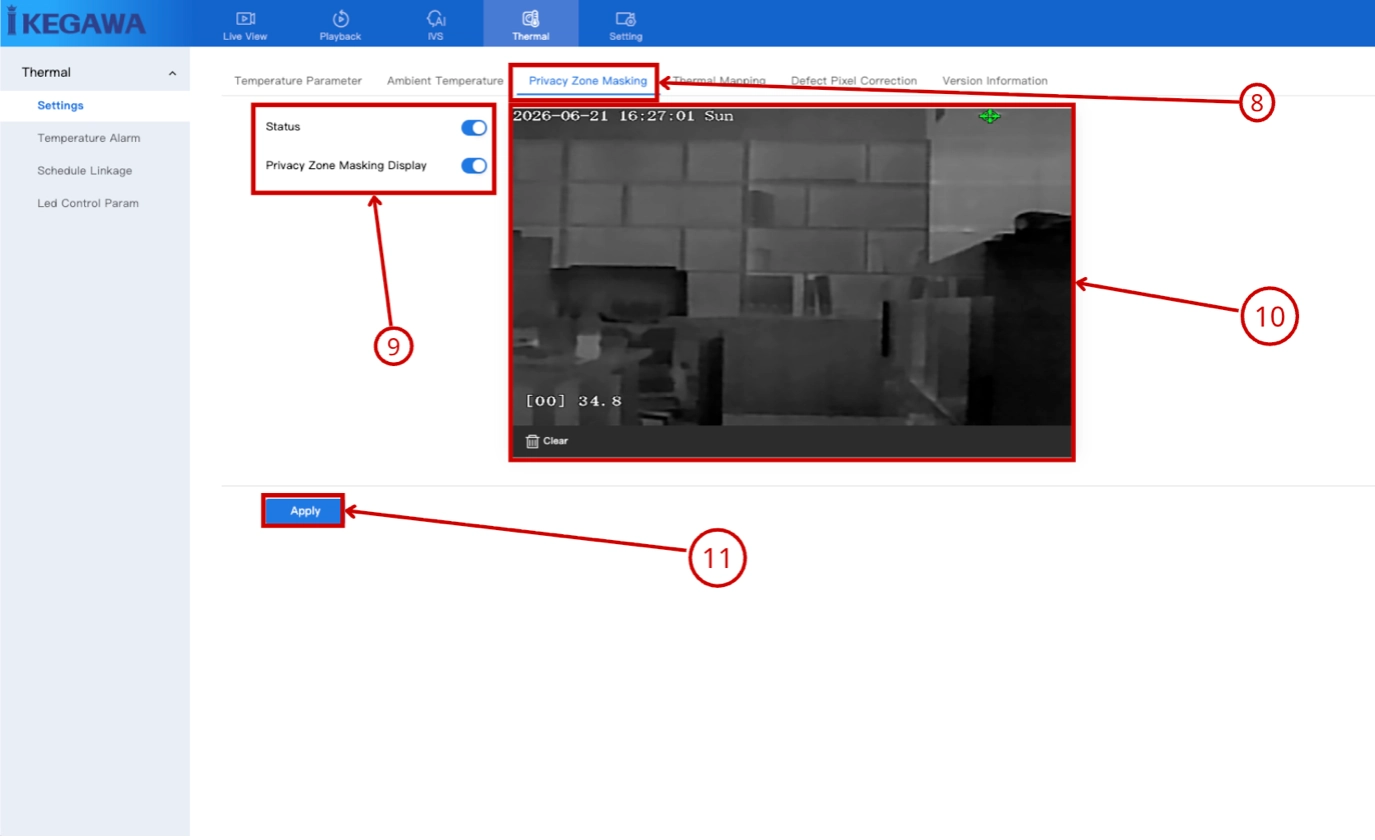Switch to Ambient Temperature tab
The width and height of the screenshot is (1375, 840).
click(445, 81)
